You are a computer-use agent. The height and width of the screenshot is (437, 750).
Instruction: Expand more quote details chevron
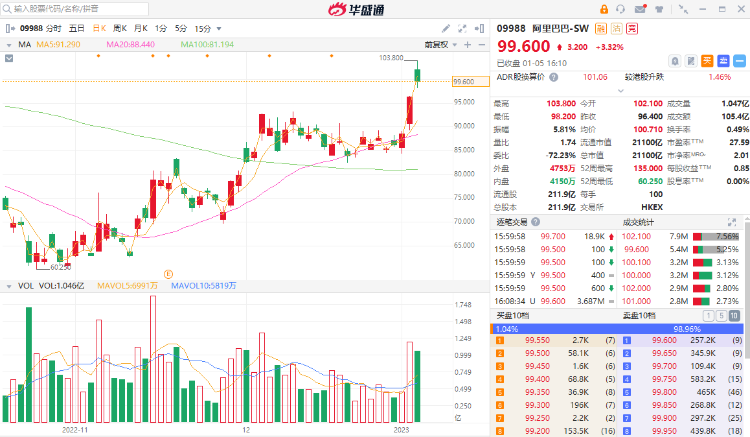point(621,91)
